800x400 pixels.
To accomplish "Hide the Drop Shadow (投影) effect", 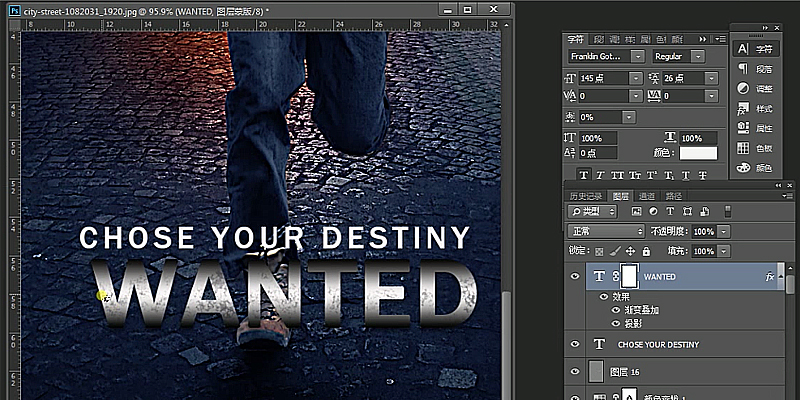I will [x=615, y=323].
